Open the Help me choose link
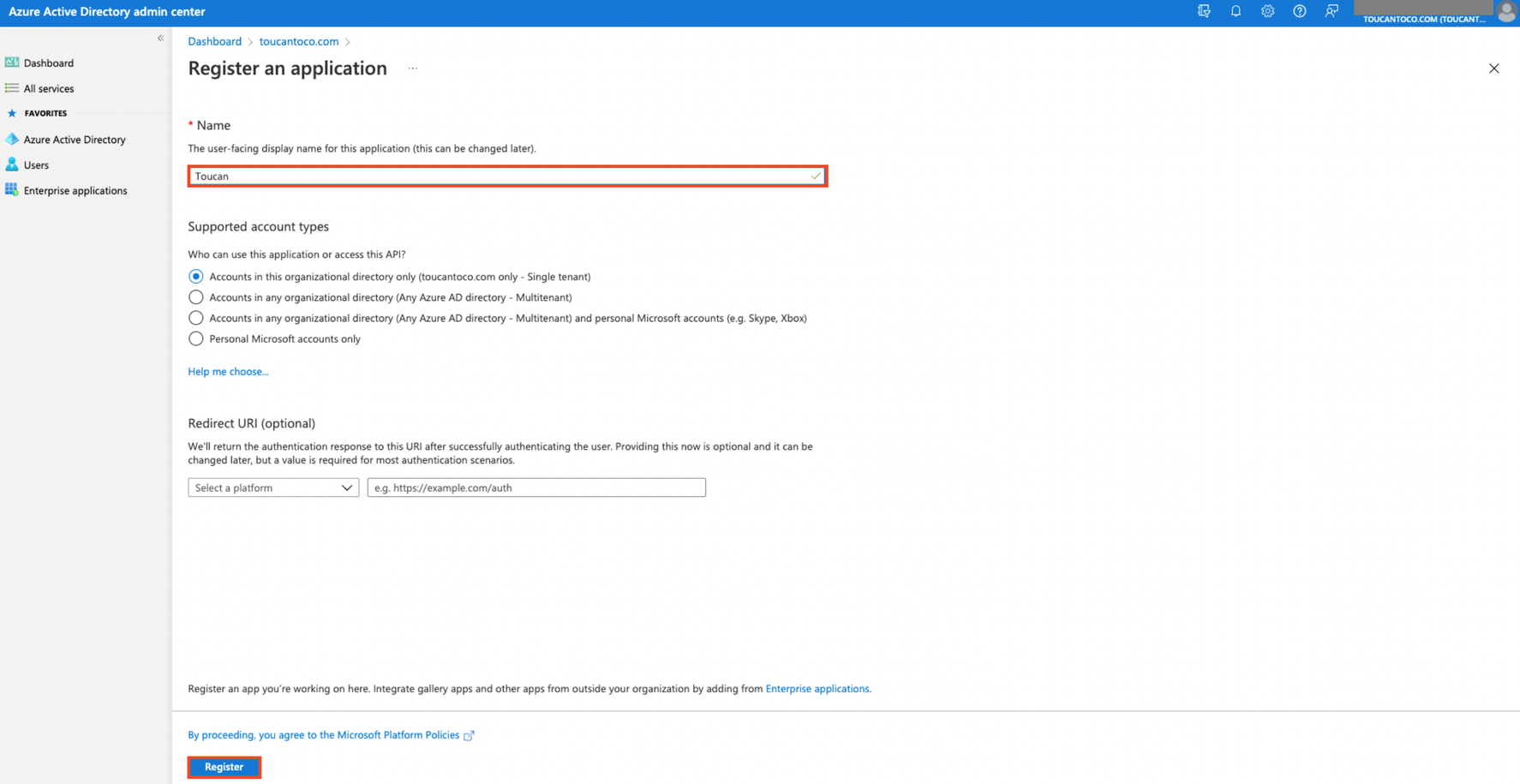Viewport: 1520px width, 784px height. tap(228, 371)
